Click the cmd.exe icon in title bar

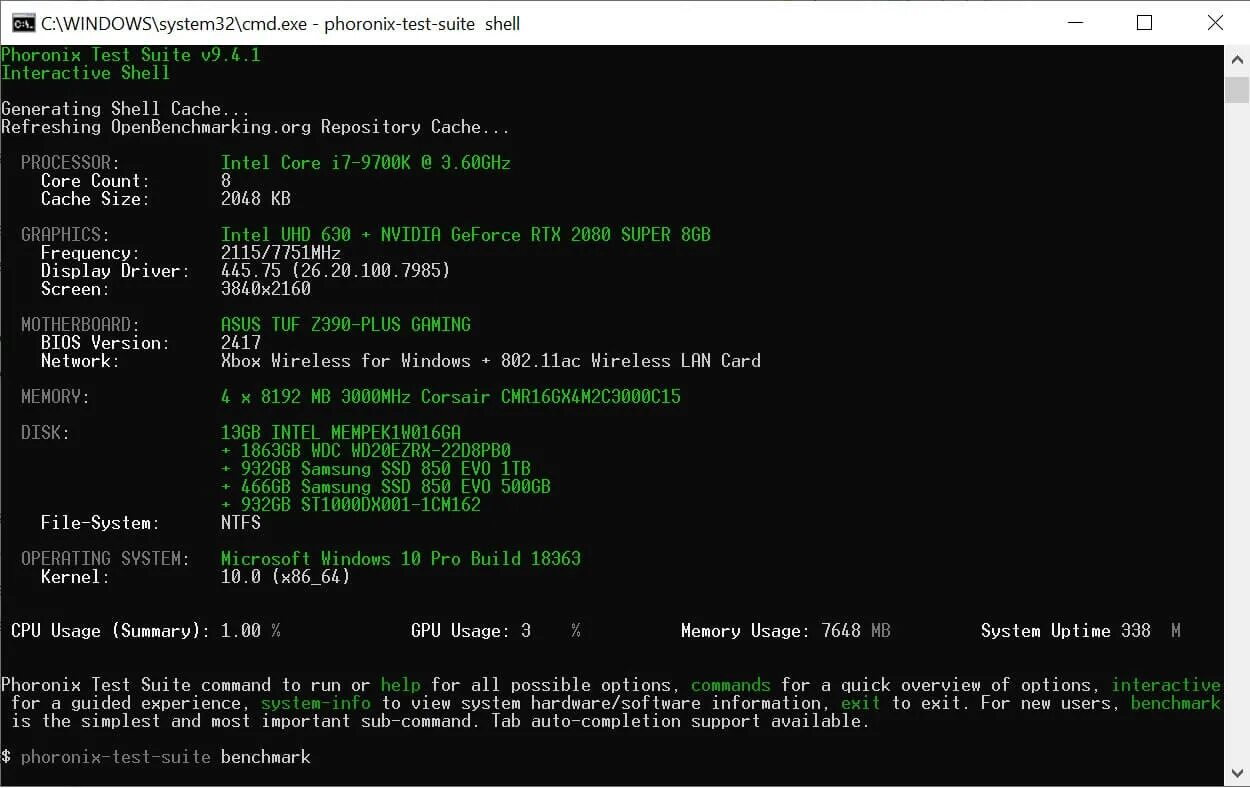pos(23,23)
